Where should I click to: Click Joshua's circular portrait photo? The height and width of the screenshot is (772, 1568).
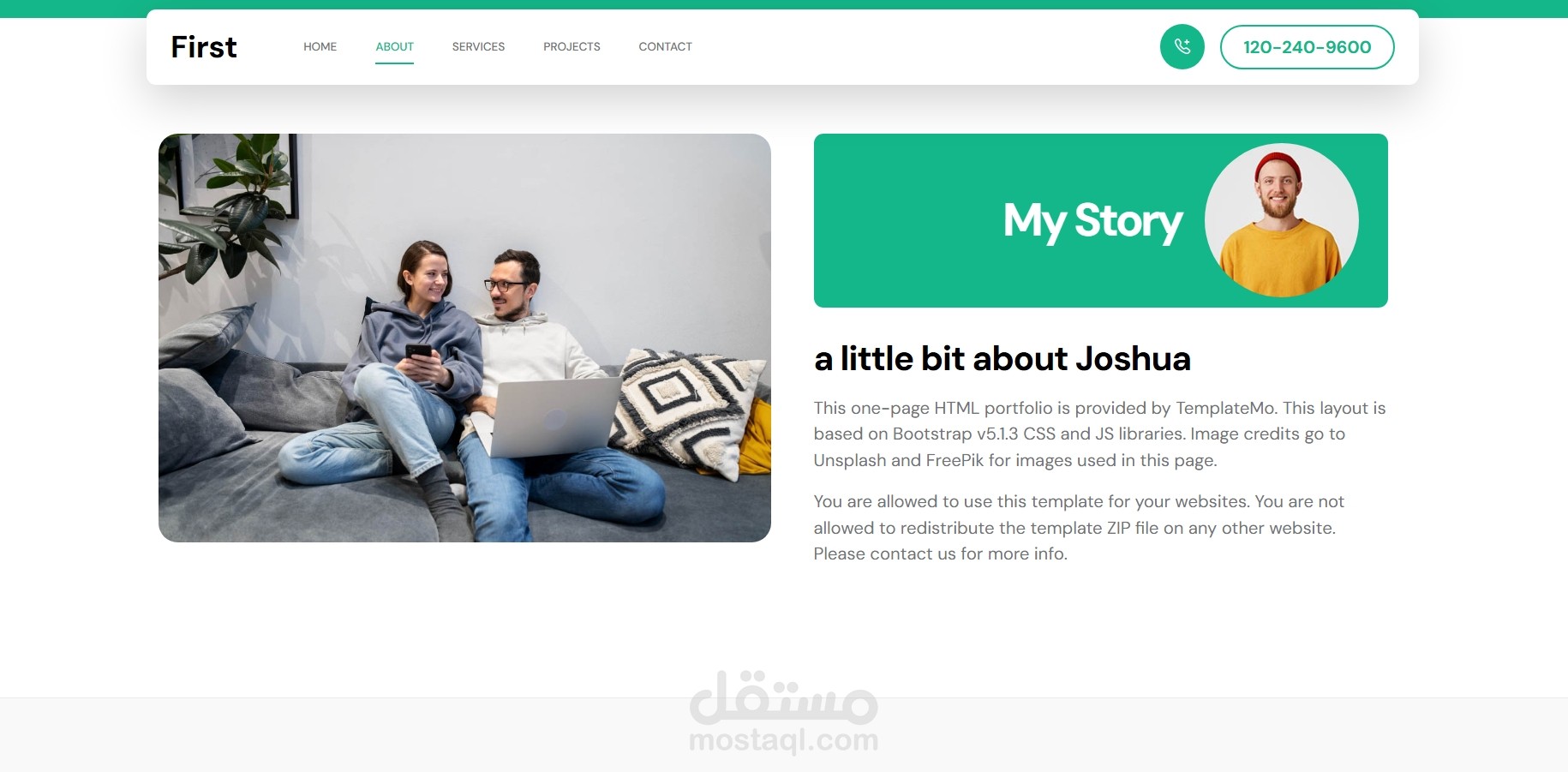pos(1281,220)
